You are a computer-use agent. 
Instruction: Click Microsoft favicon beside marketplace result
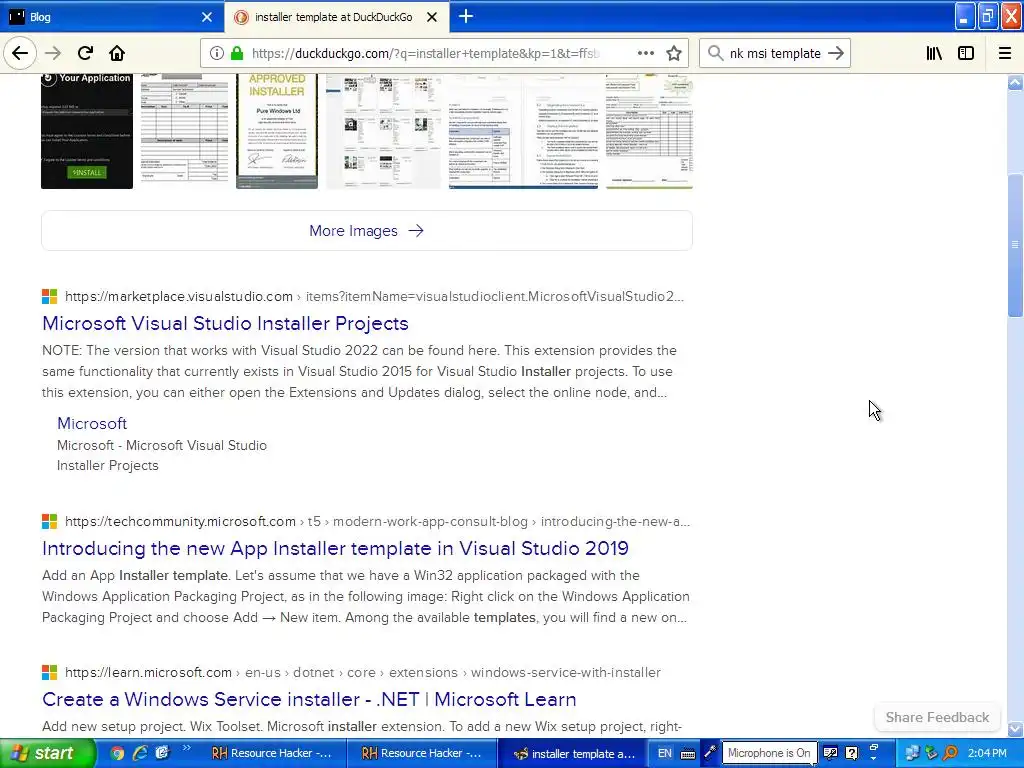(50, 296)
